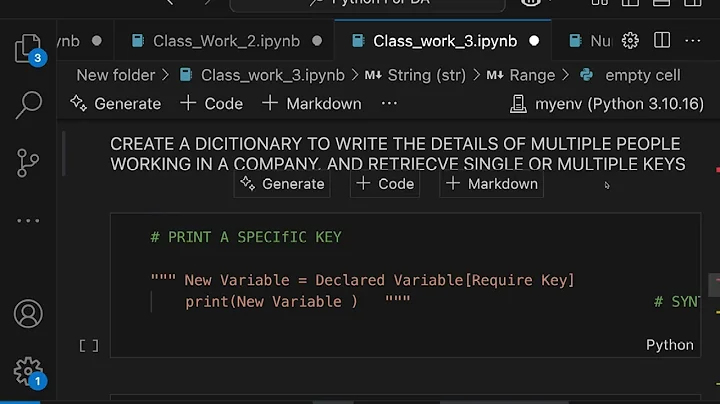Open the Accounts menu icon

click(28, 313)
